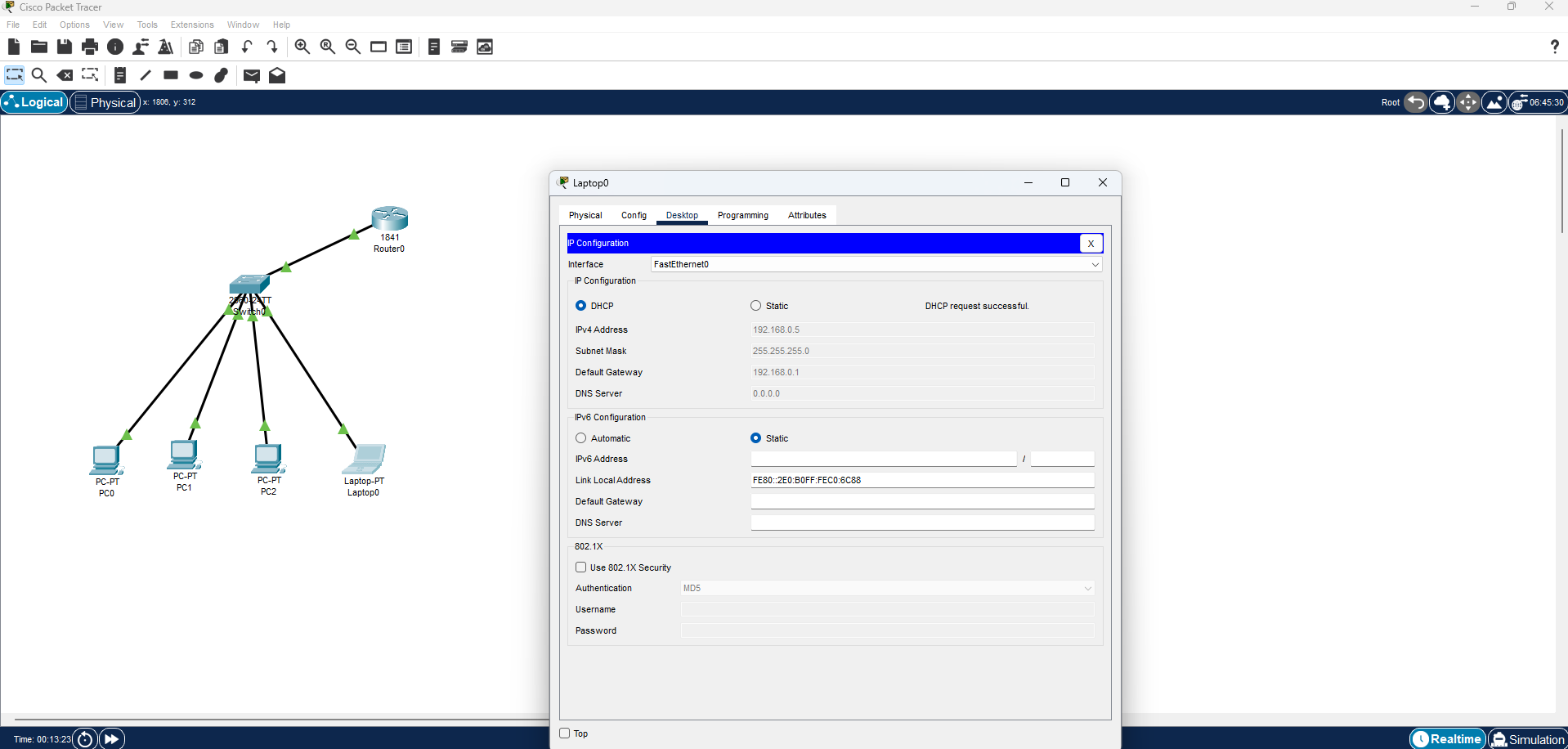
Task: Click the Create New Cluster cloud icon
Action: tap(1442, 102)
